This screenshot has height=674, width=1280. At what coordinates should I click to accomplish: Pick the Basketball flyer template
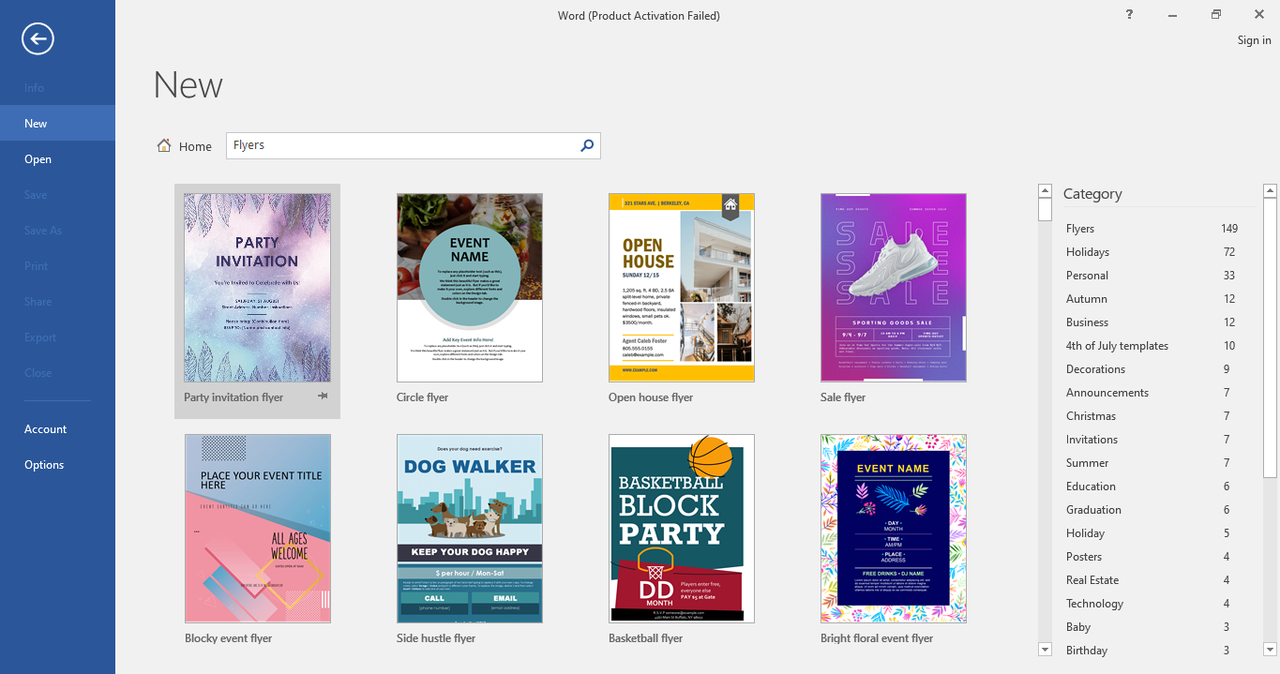pos(682,529)
